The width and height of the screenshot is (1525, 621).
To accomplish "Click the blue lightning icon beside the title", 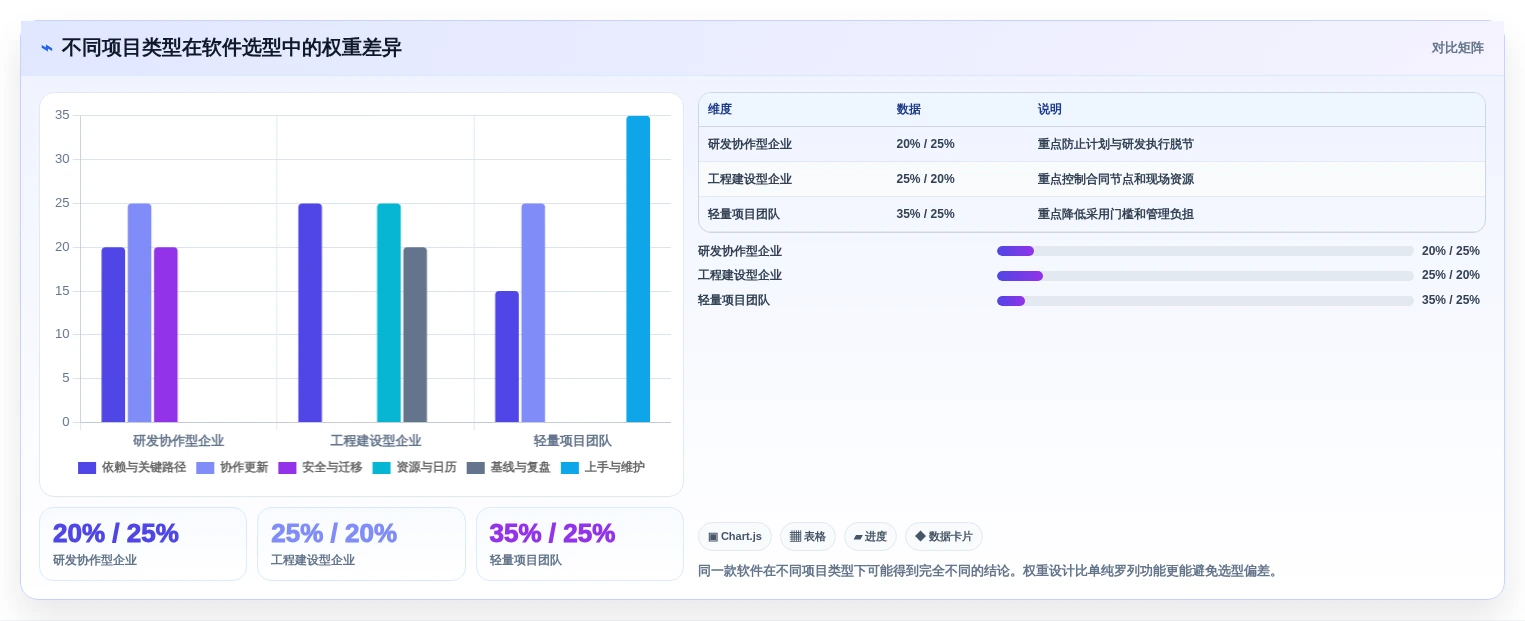I will [47, 48].
